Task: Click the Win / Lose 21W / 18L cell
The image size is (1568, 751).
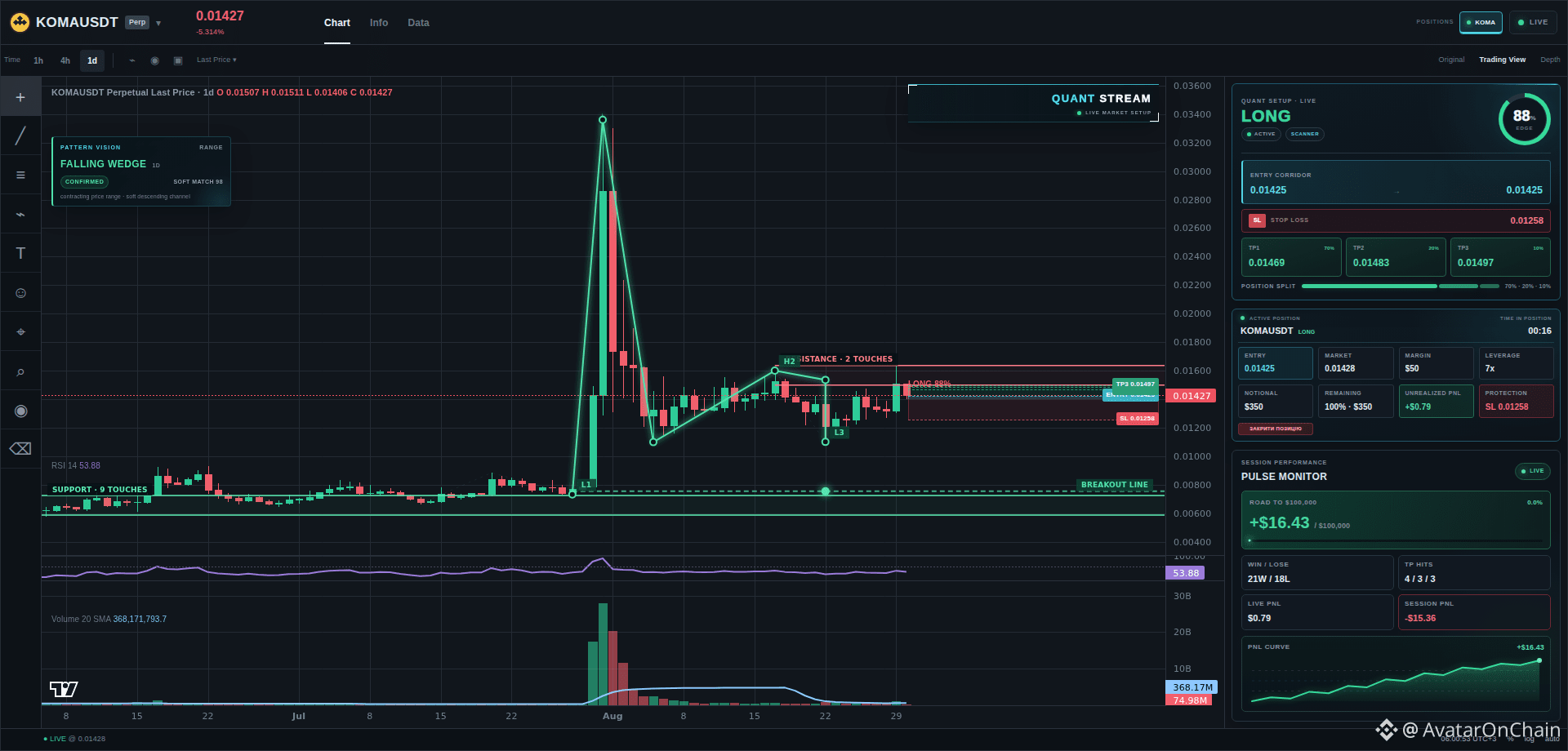Action: click(1317, 572)
